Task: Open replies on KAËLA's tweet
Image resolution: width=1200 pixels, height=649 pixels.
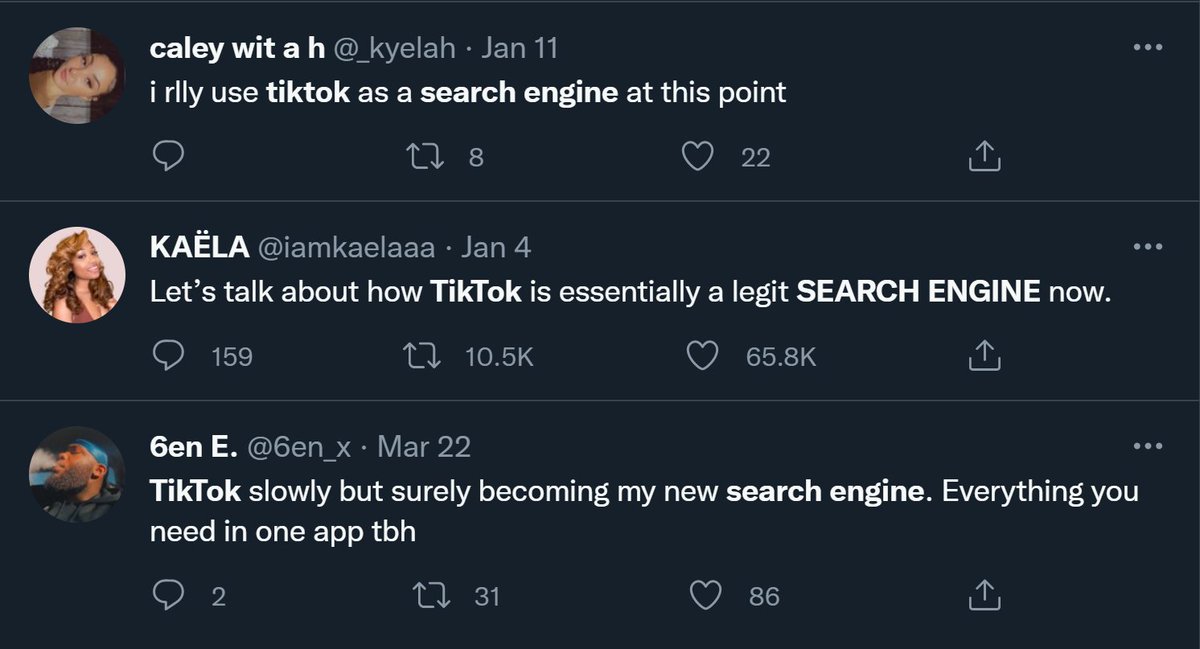Action: [x=168, y=356]
